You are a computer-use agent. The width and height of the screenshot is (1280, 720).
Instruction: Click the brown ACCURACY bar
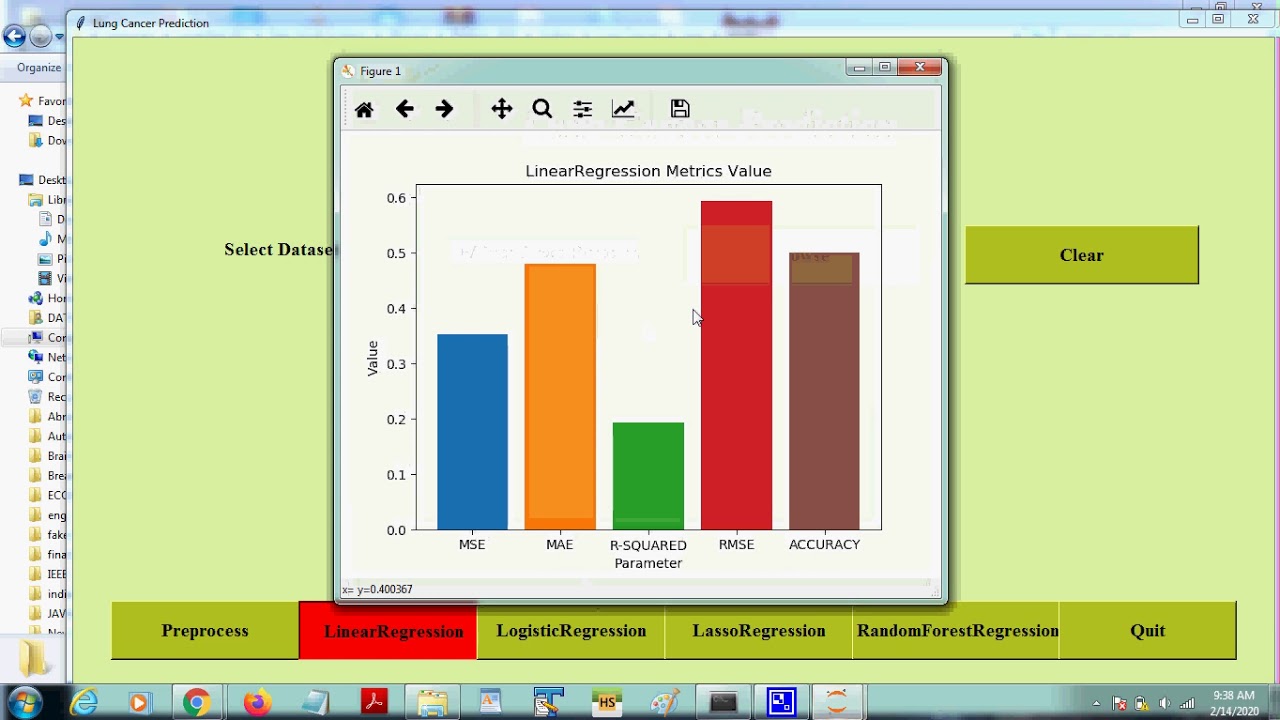coord(824,391)
